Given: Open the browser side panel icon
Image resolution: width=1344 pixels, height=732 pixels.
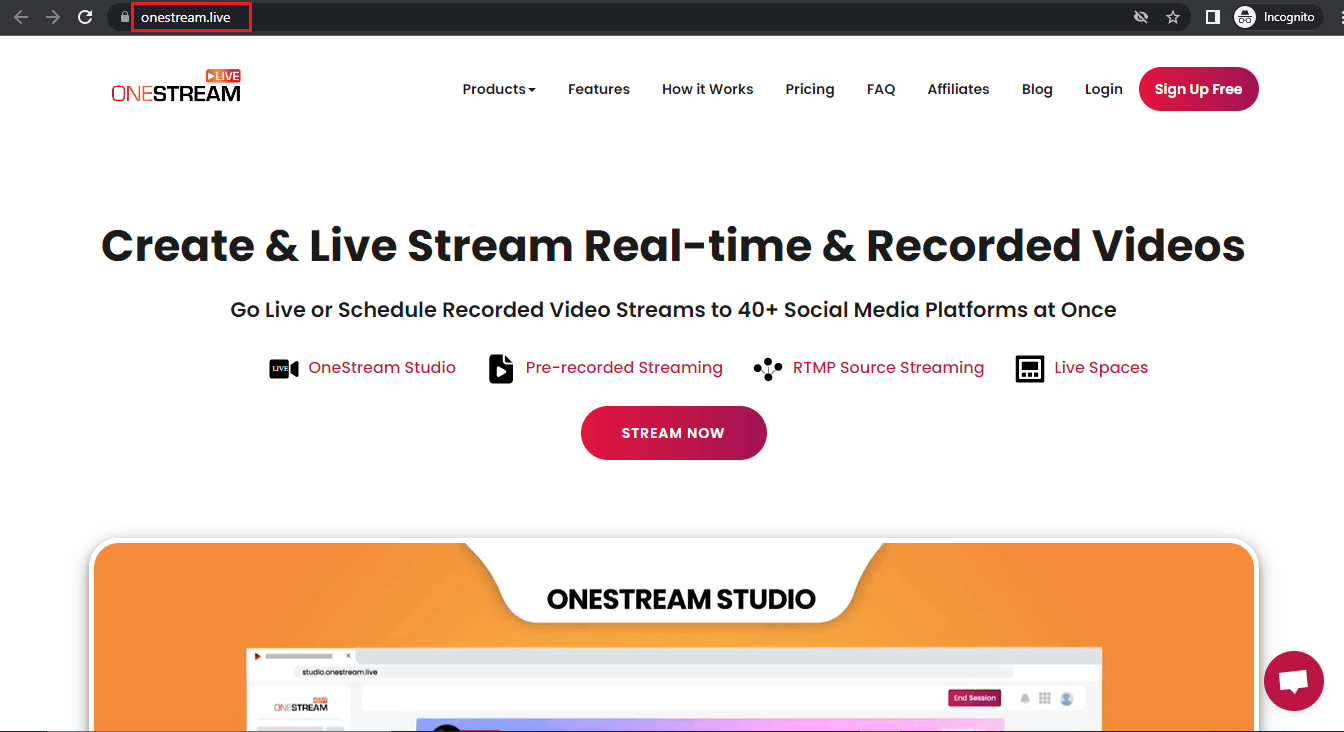Looking at the screenshot, I should point(1212,17).
